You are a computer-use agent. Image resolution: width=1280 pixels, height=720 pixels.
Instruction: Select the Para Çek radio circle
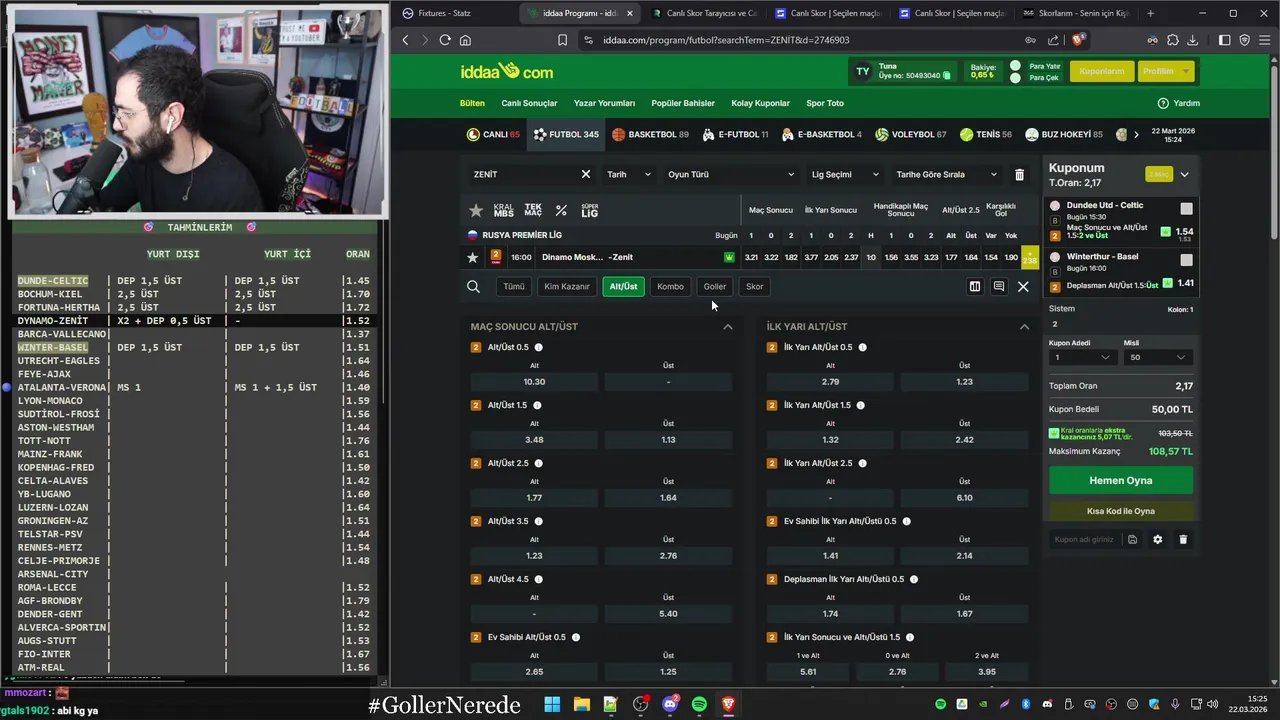[x=1015, y=78]
